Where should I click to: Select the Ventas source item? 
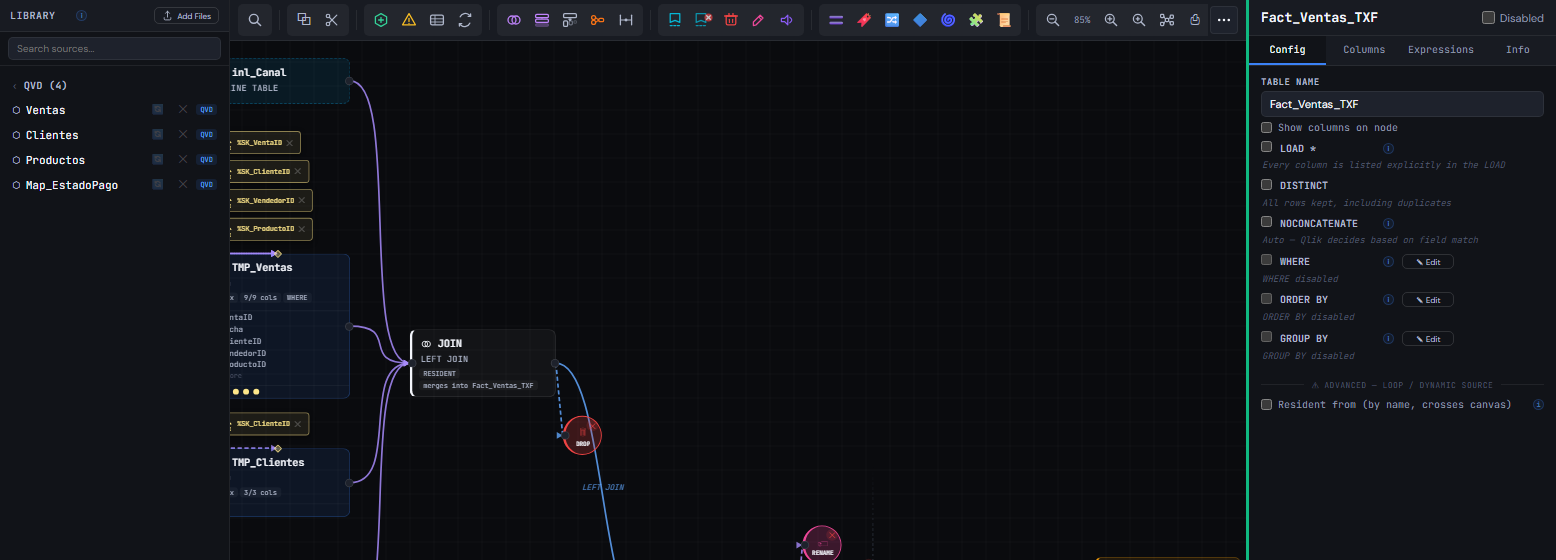tap(45, 110)
